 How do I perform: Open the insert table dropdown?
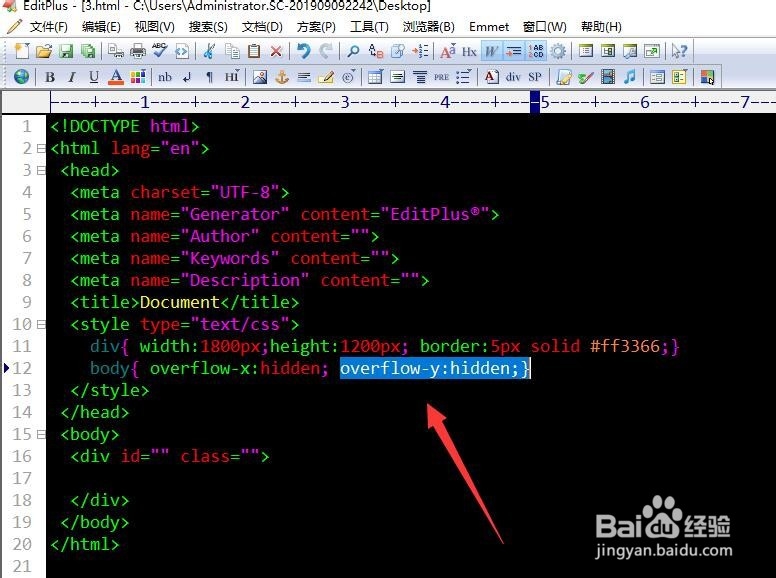point(376,77)
